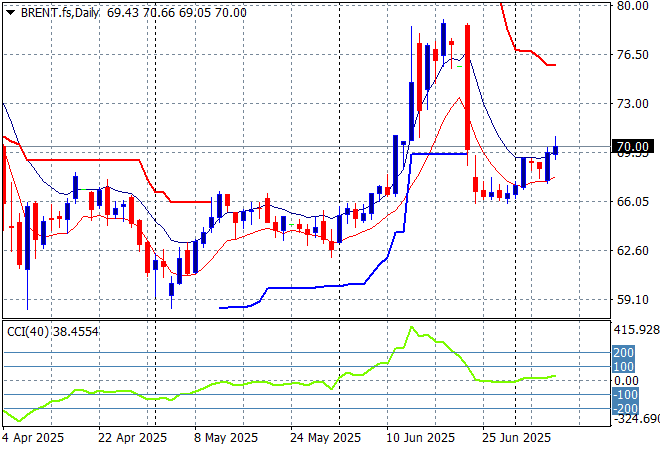Click the 80.00 price axis label

(633, 6)
